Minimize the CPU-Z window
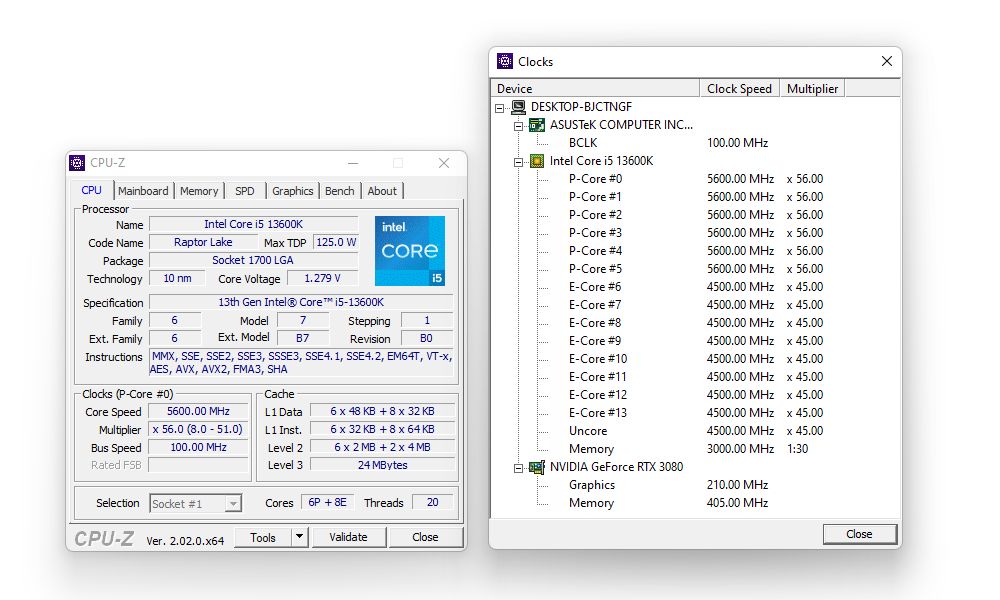 tap(353, 163)
